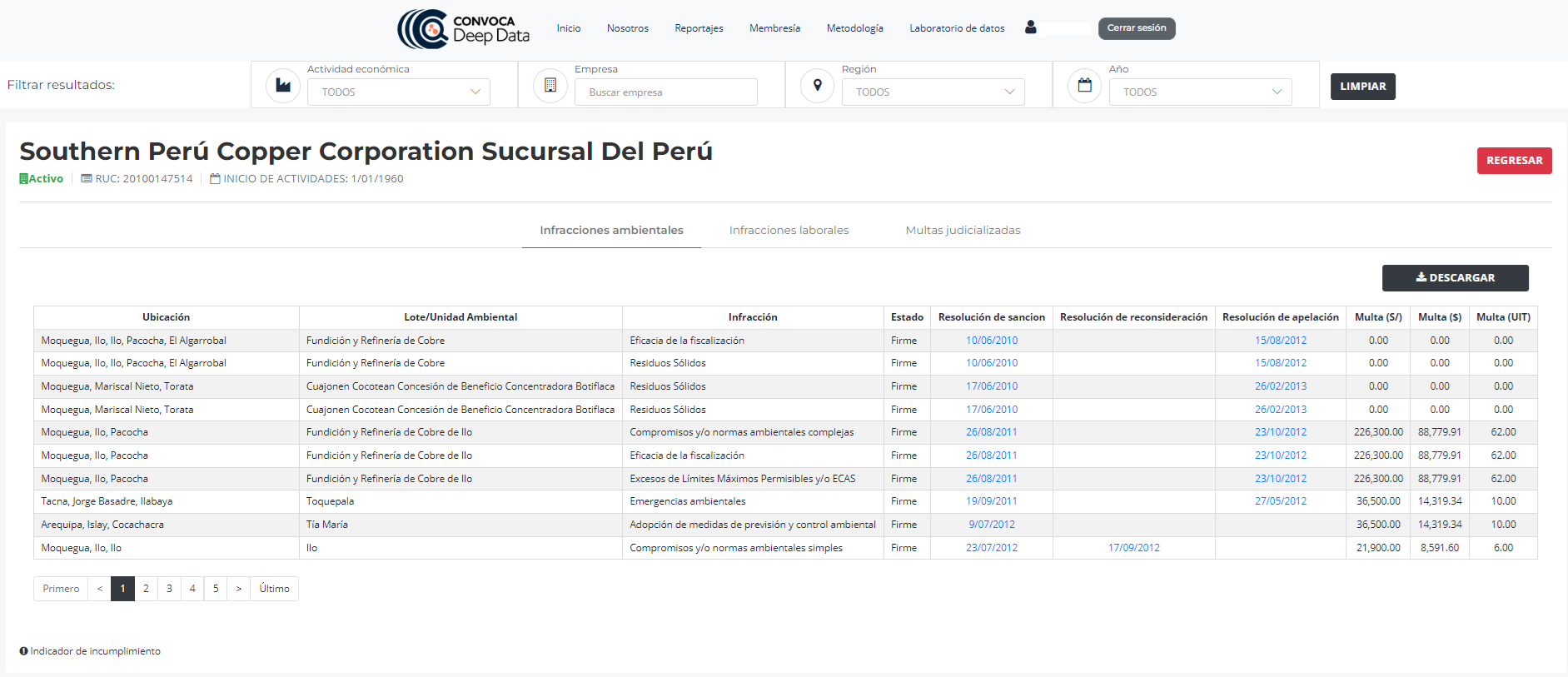The width and height of the screenshot is (1568, 677).
Task: Open the Membresía menu item
Action: [774, 28]
